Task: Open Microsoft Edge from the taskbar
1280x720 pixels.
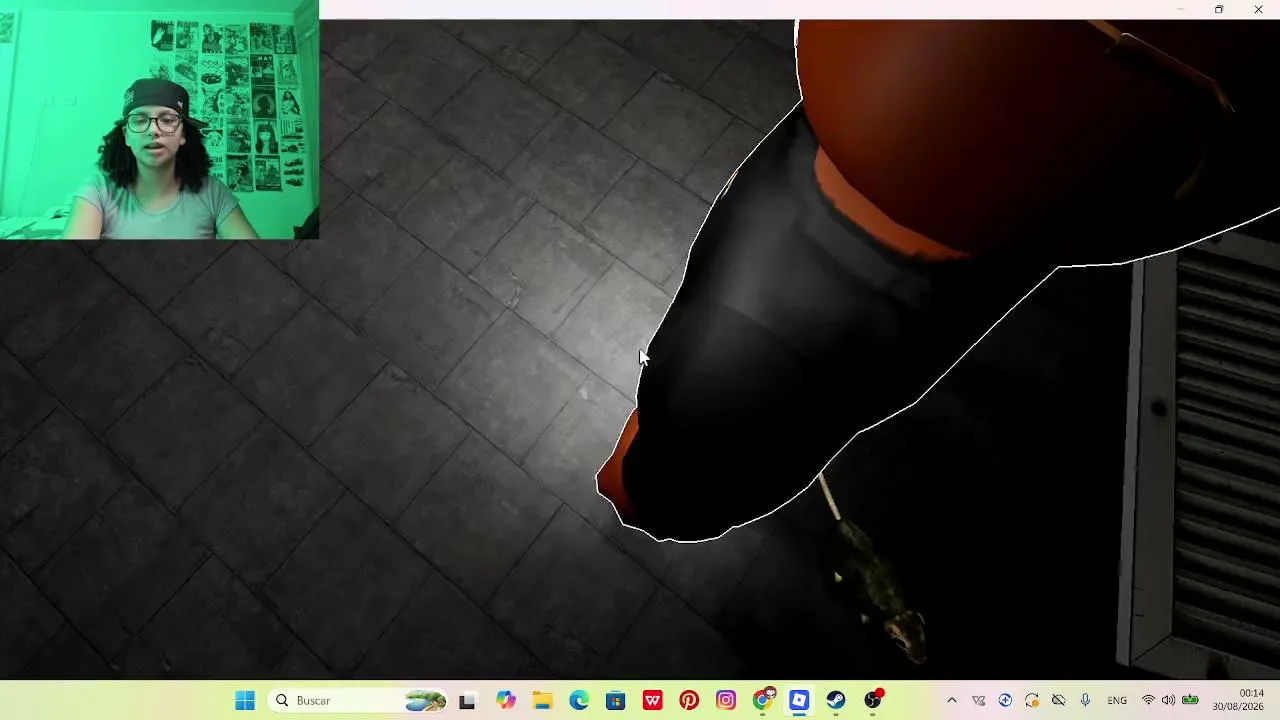Action: pyautogui.click(x=579, y=700)
